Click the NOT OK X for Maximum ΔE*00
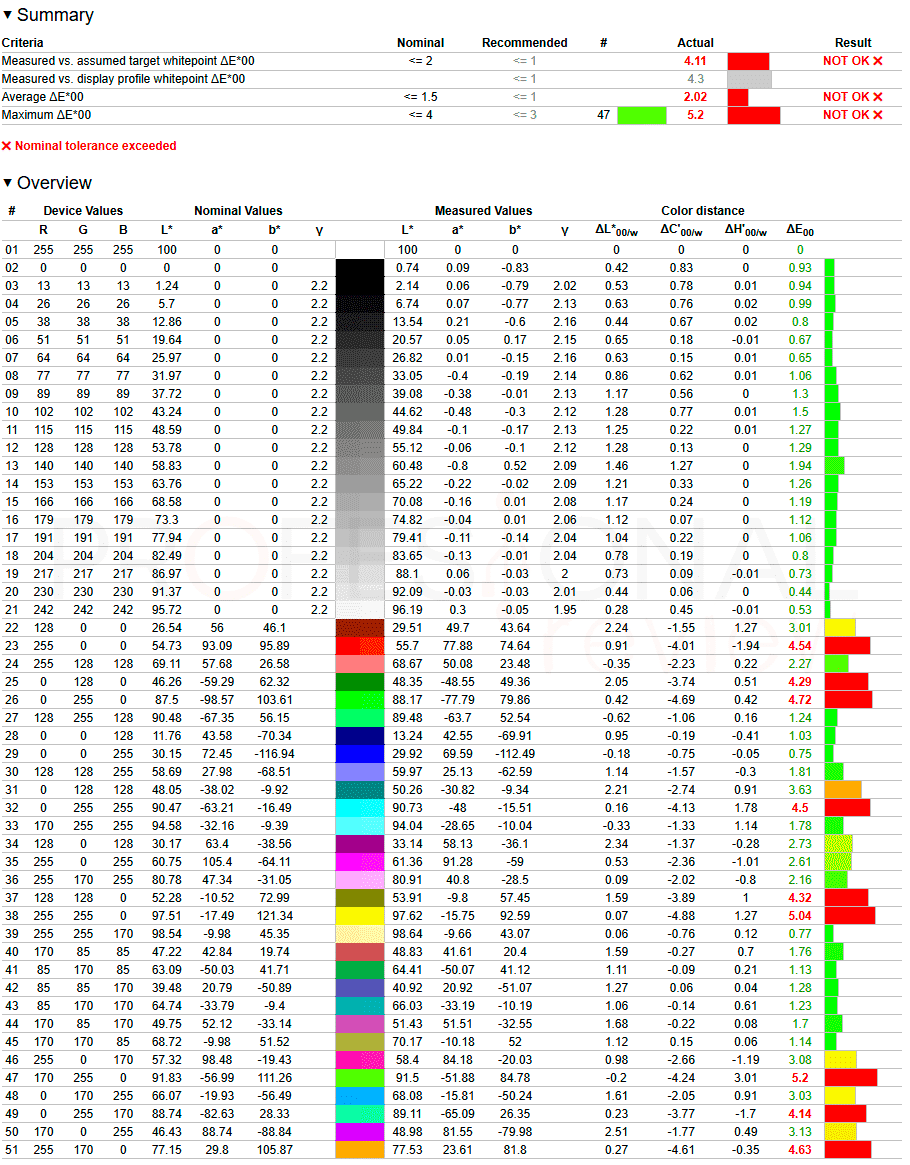This screenshot has width=910, height=1165. pos(878,114)
